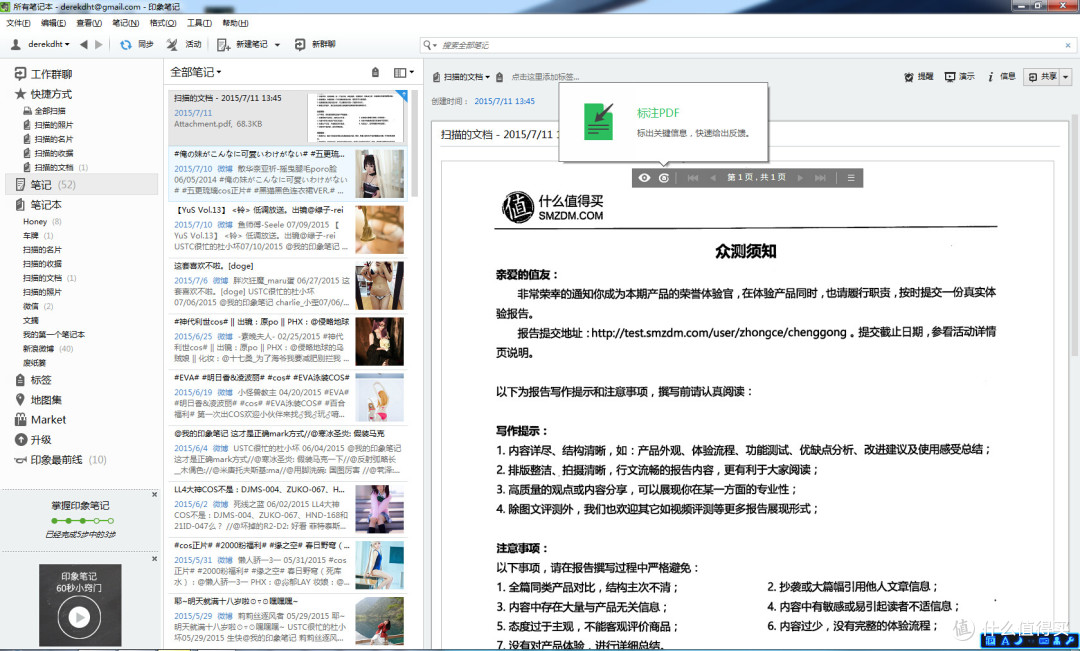This screenshot has width=1080, height=651.
Task: Open the 地图集 atlas view
Action: tap(38, 400)
